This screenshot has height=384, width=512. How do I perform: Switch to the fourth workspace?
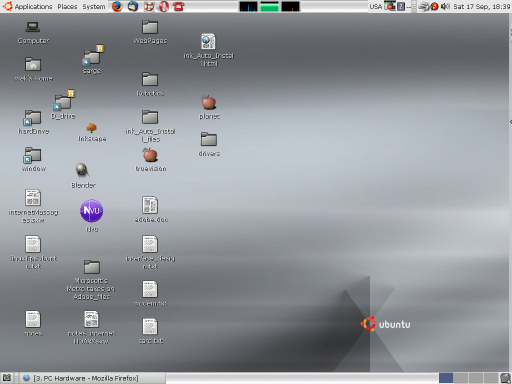(491, 378)
